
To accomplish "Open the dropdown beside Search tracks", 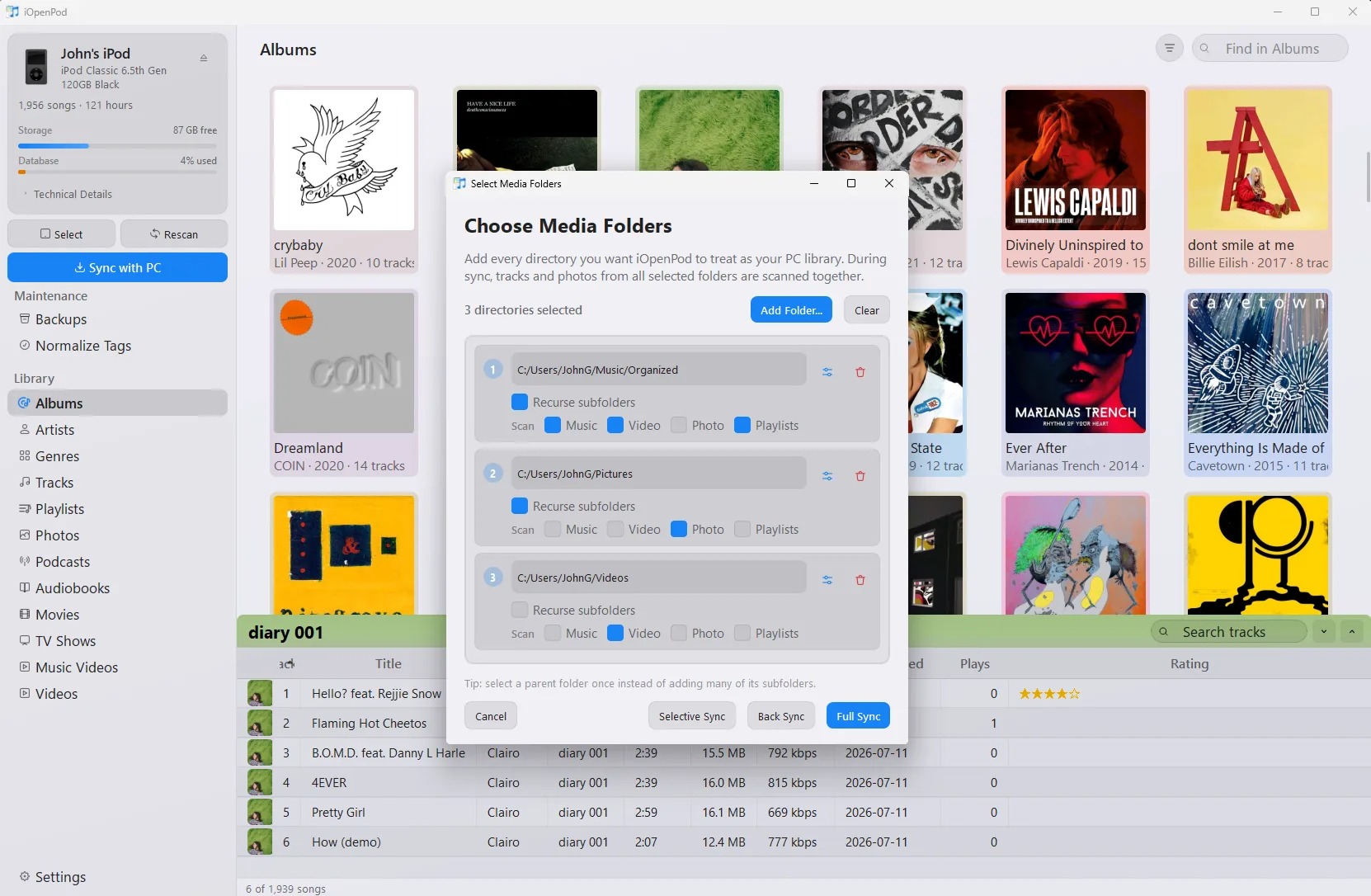I will click(x=1324, y=632).
